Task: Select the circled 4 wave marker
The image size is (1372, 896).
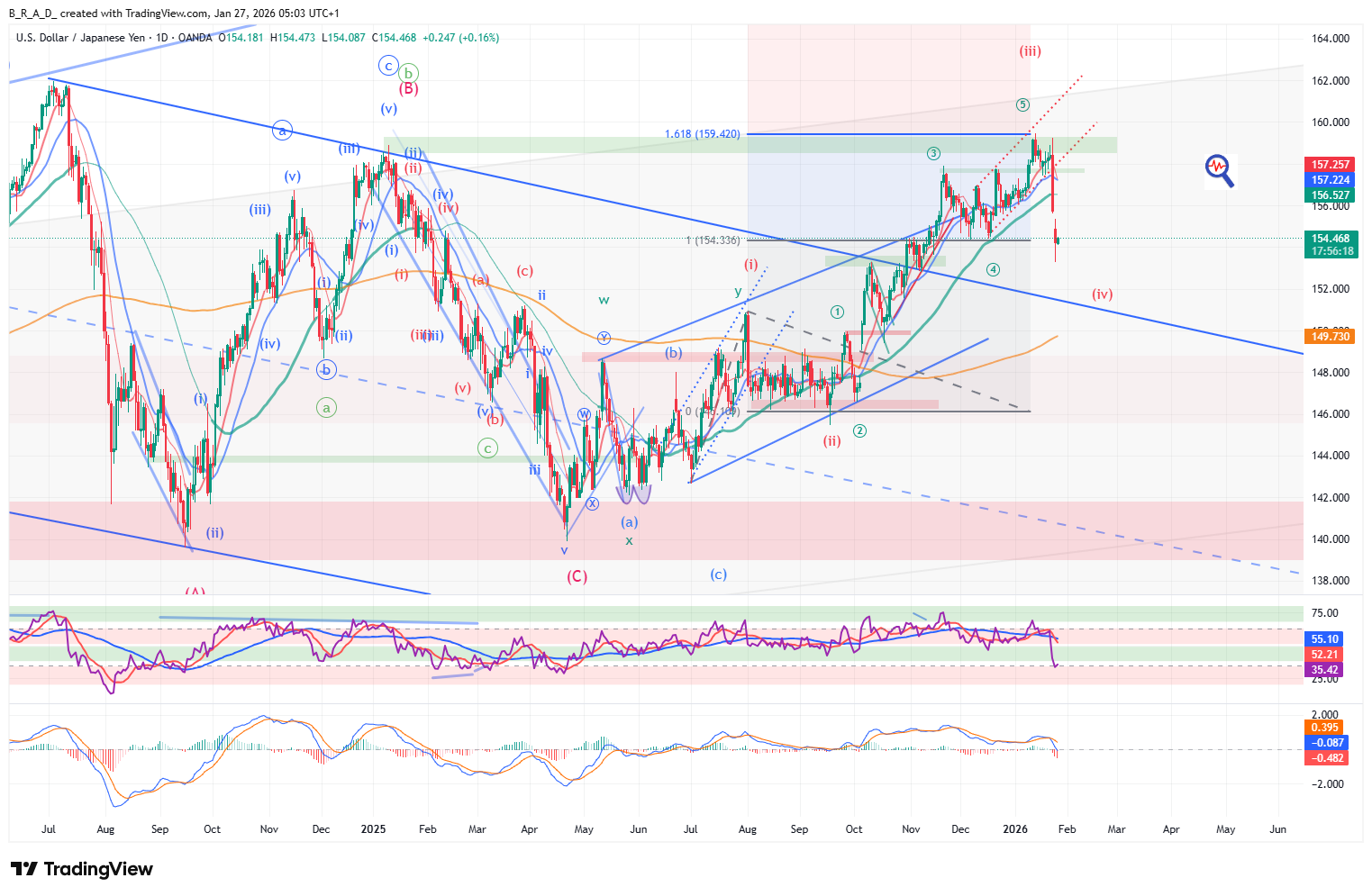Action: [x=992, y=269]
